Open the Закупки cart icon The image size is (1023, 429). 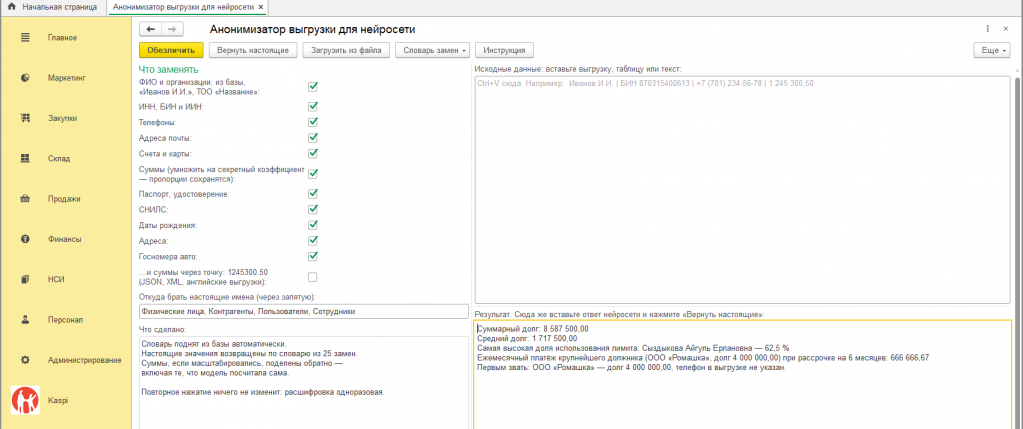[25, 119]
